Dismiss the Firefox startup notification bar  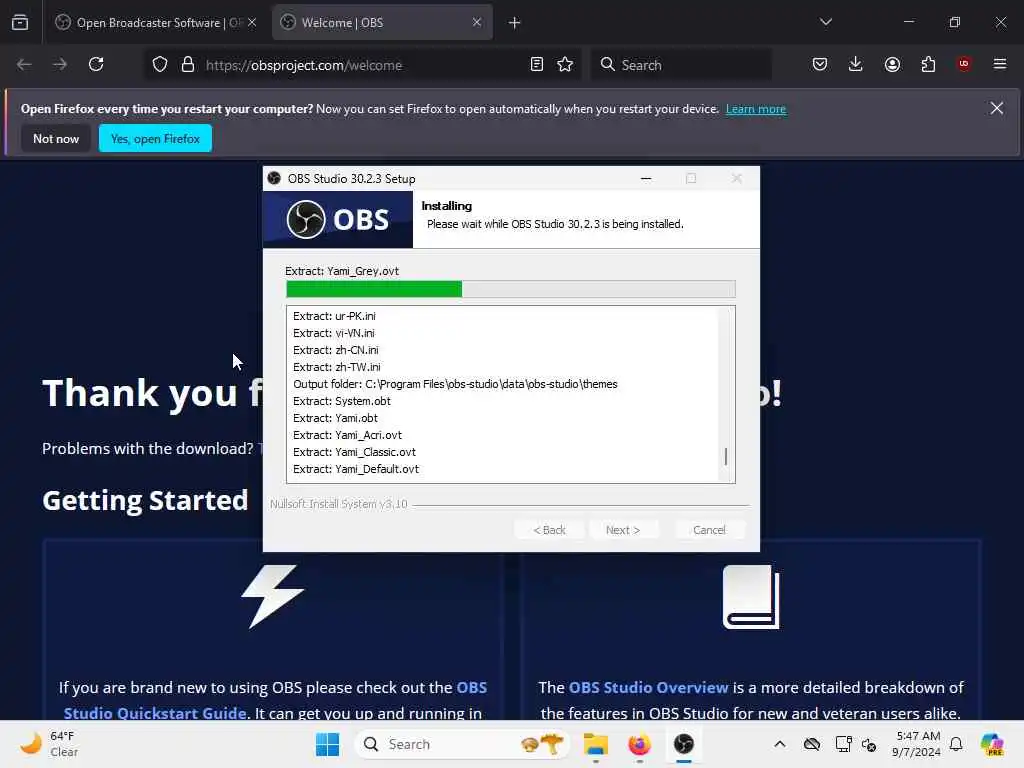tap(997, 108)
